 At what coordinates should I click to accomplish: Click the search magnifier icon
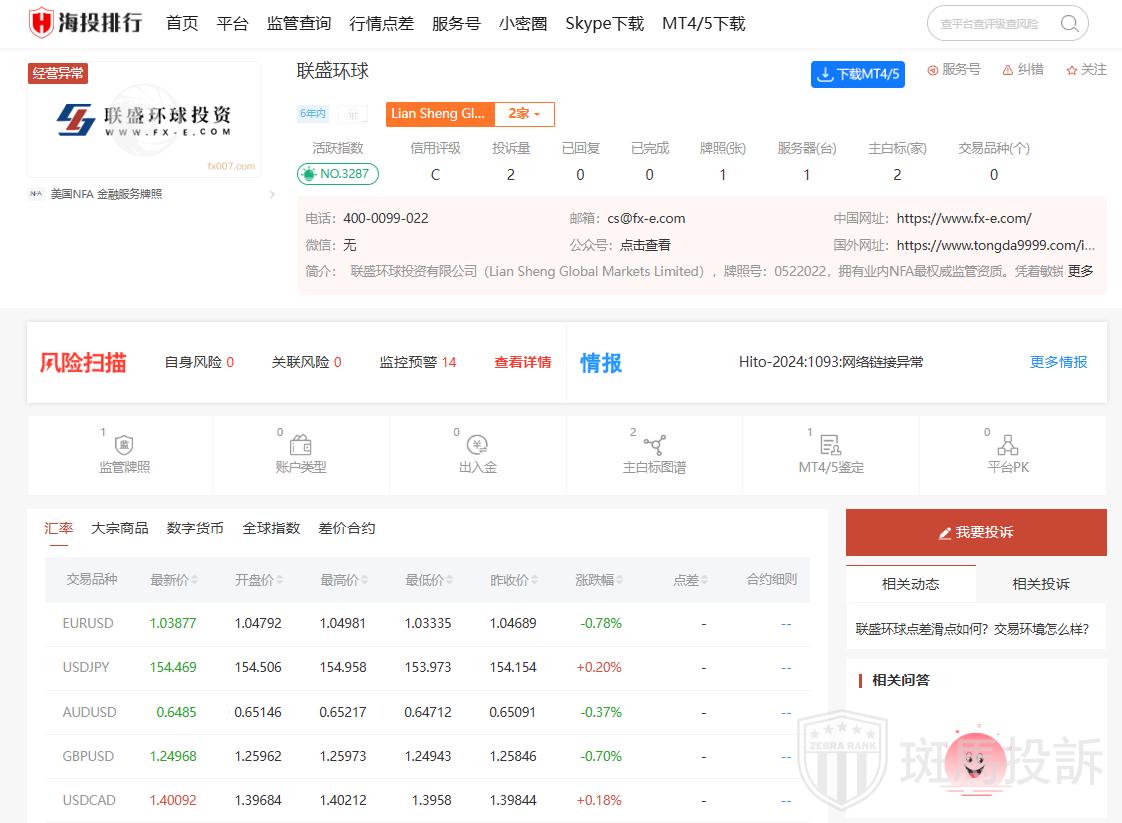[1069, 24]
